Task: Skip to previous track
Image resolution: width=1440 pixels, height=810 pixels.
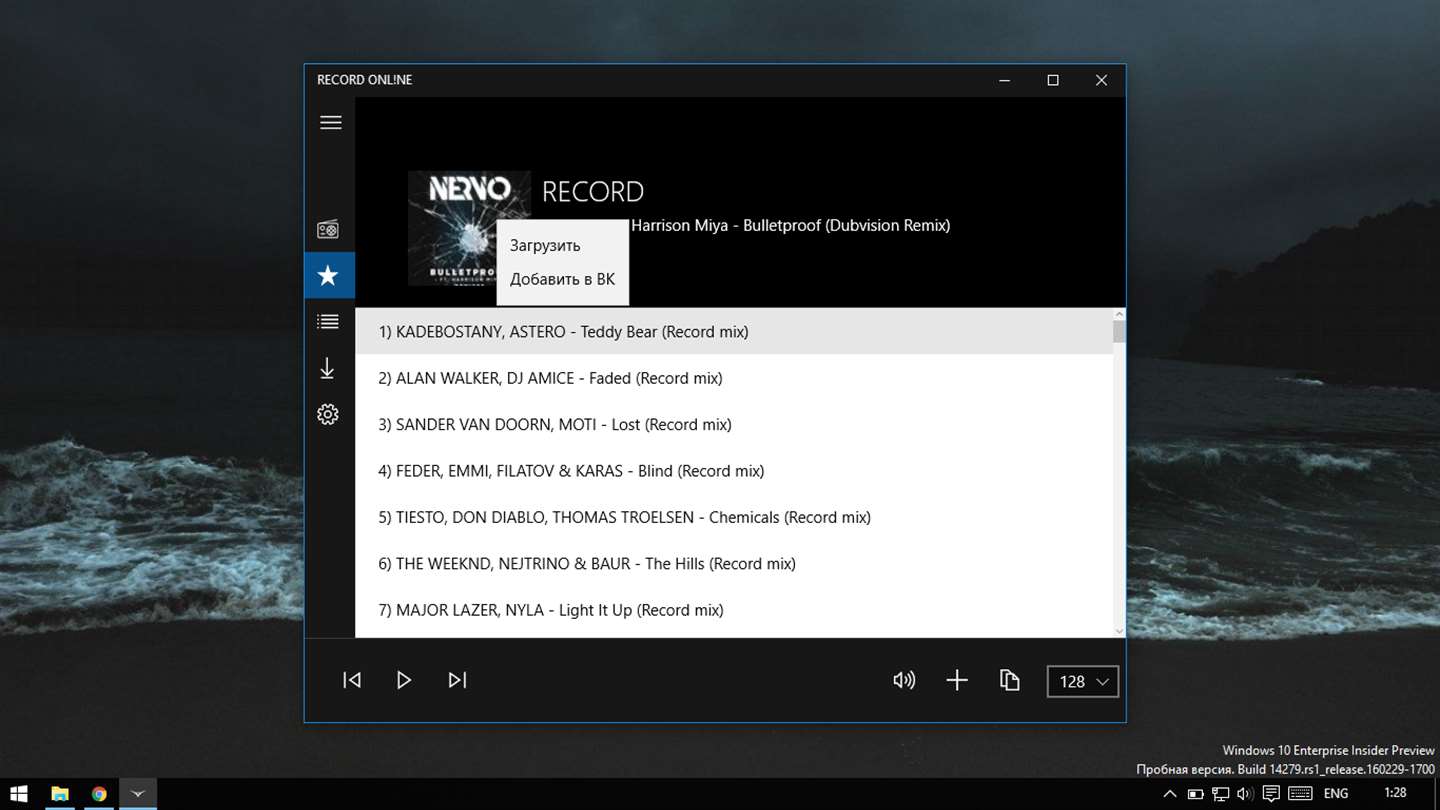Action: point(352,680)
